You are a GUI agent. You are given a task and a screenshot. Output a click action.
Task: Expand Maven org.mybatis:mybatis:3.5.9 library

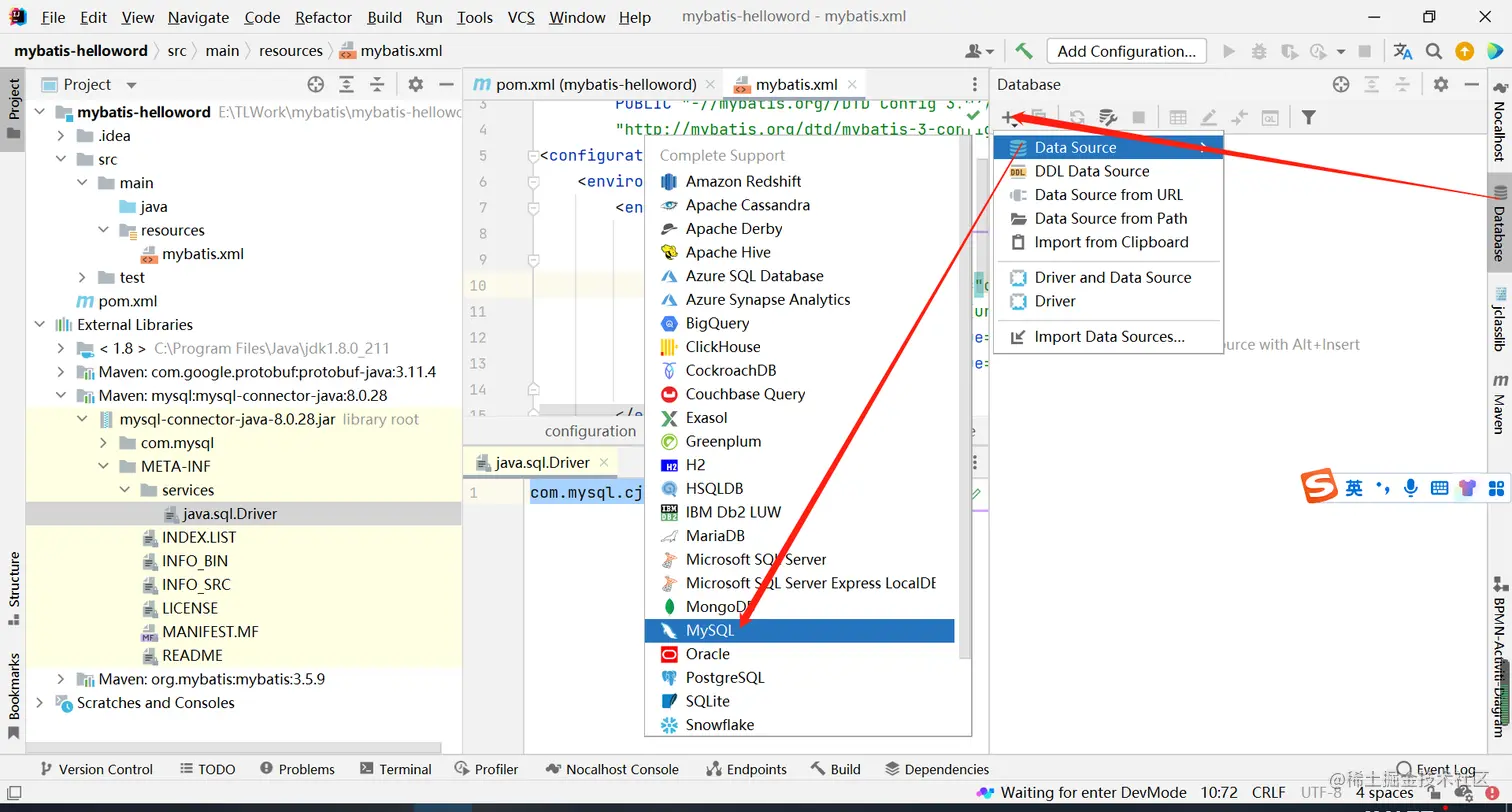[x=61, y=679]
